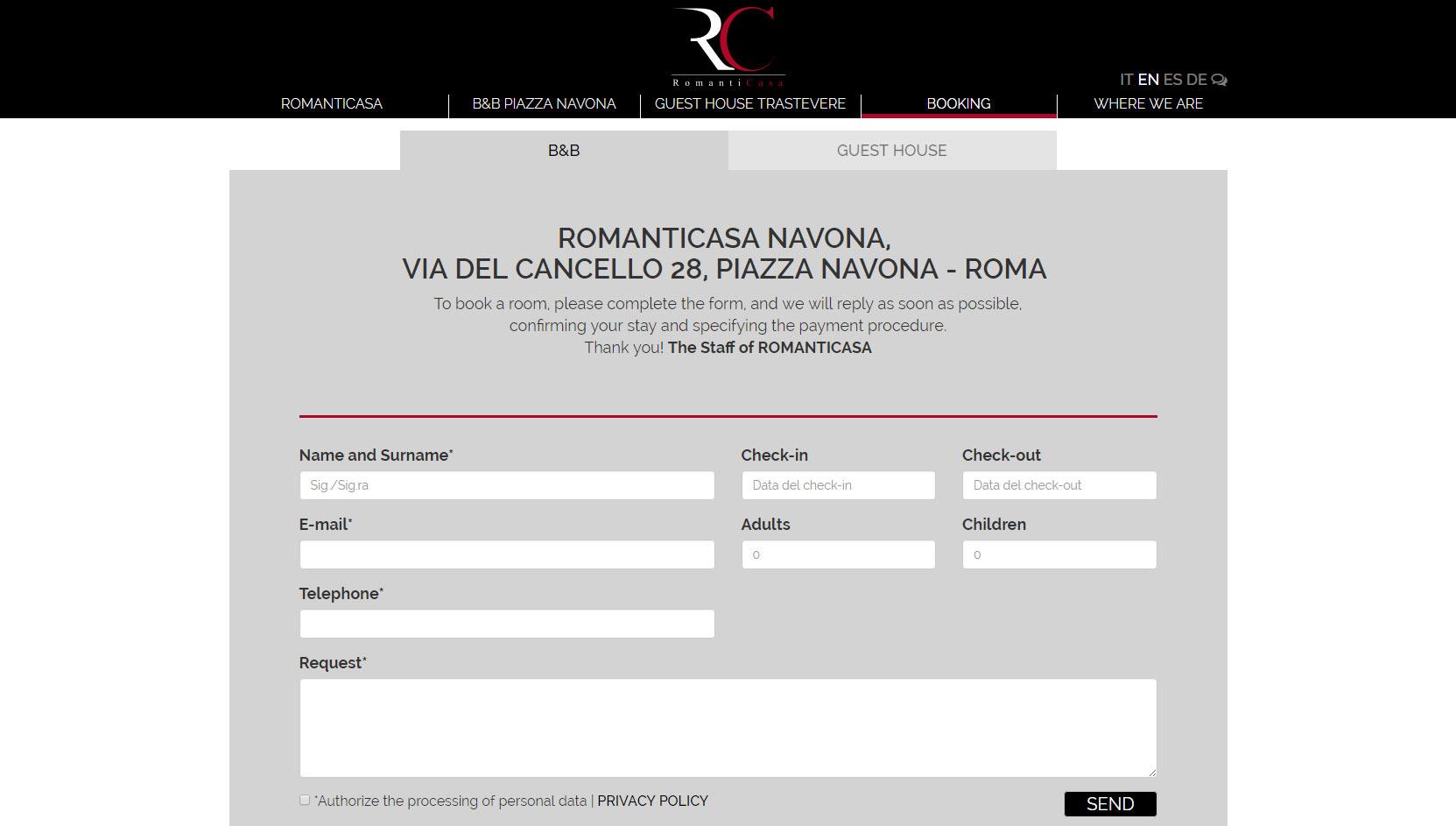Submit the form with SEND
Image resolution: width=1456 pixels, height=826 pixels.
point(1110,804)
